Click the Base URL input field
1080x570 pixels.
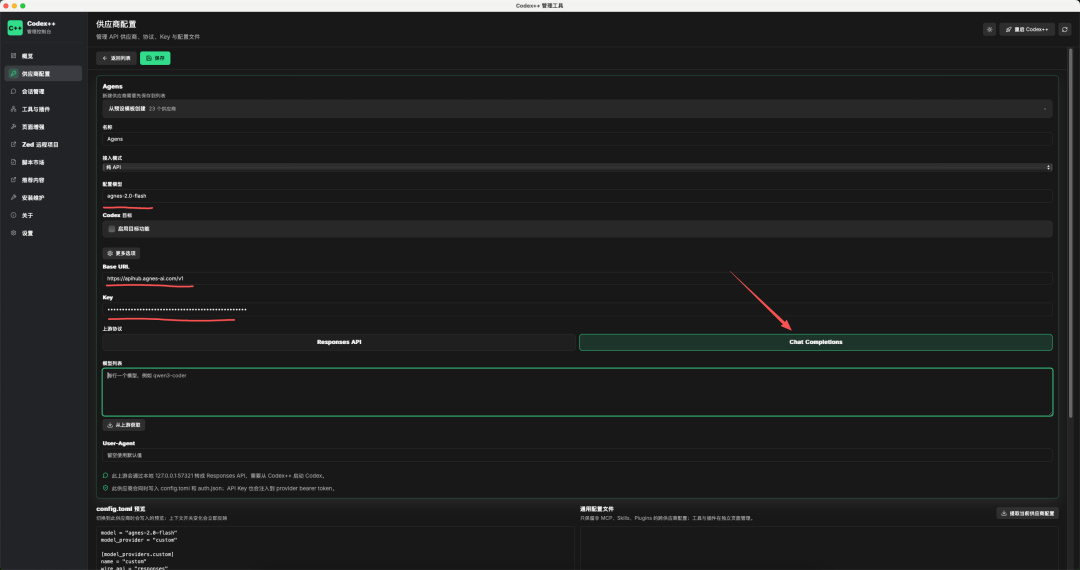click(x=577, y=278)
